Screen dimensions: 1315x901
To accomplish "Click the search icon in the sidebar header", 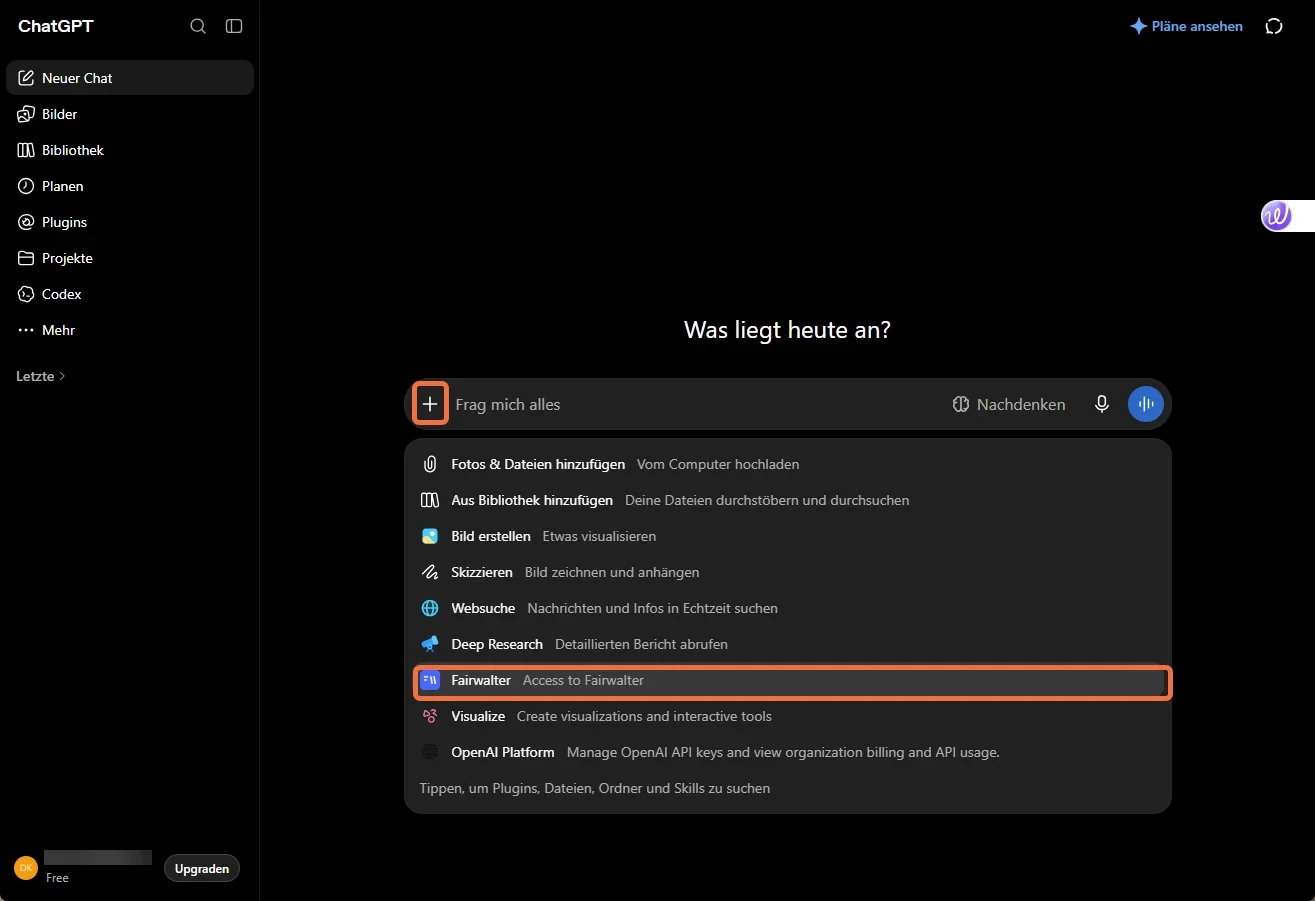I will point(198,26).
